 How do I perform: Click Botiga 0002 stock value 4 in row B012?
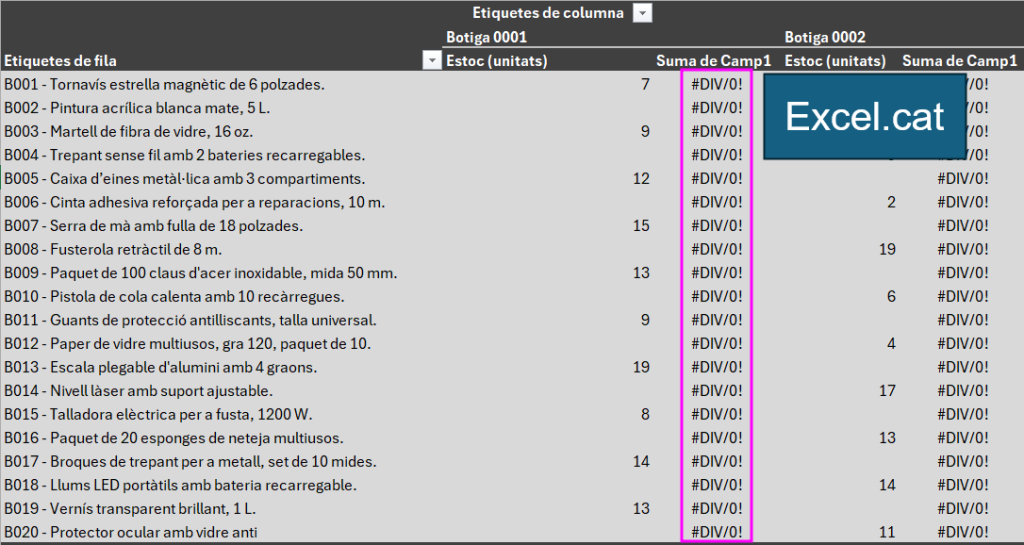[x=891, y=343]
